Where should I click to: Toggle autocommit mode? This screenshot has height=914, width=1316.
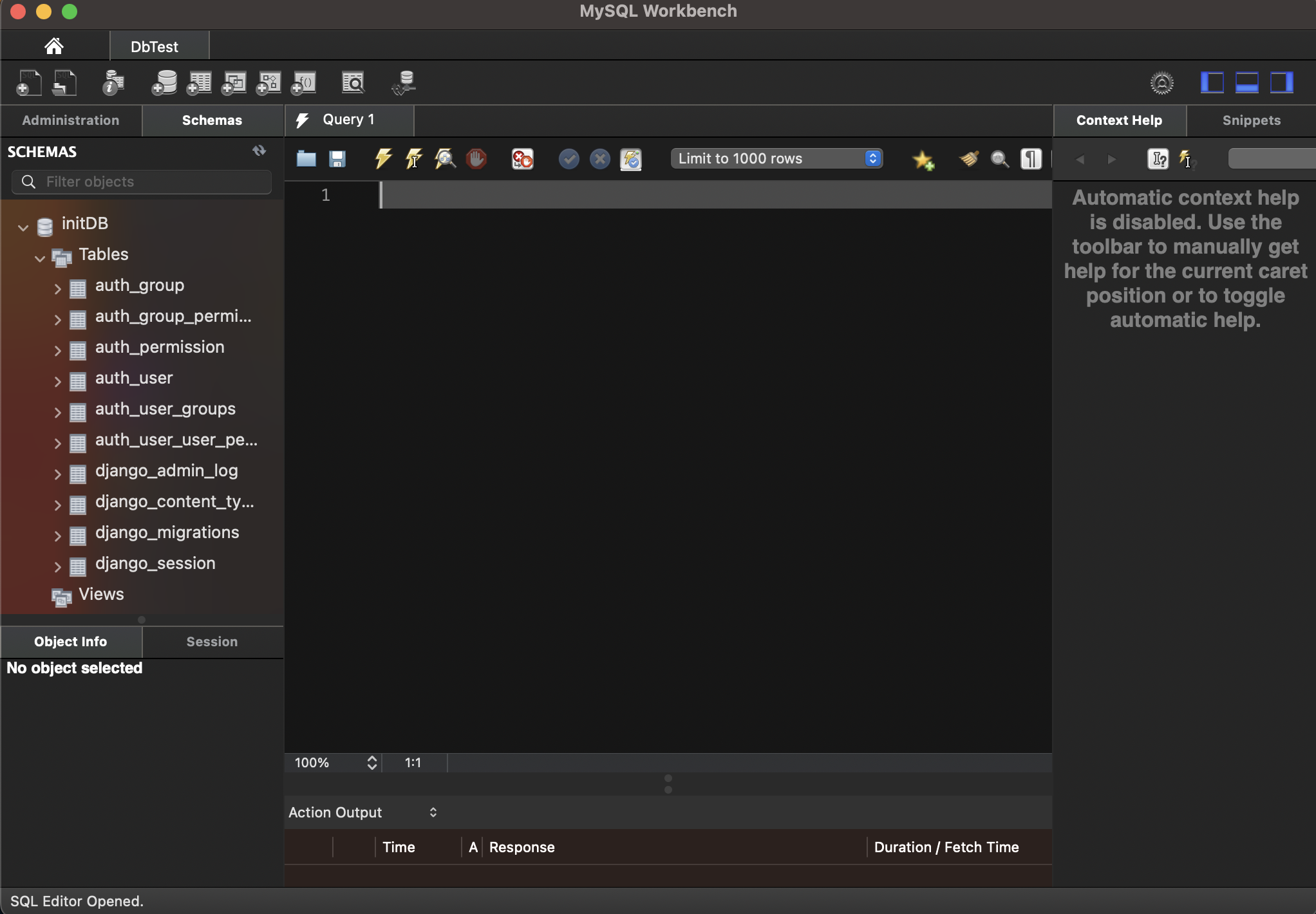(631, 159)
